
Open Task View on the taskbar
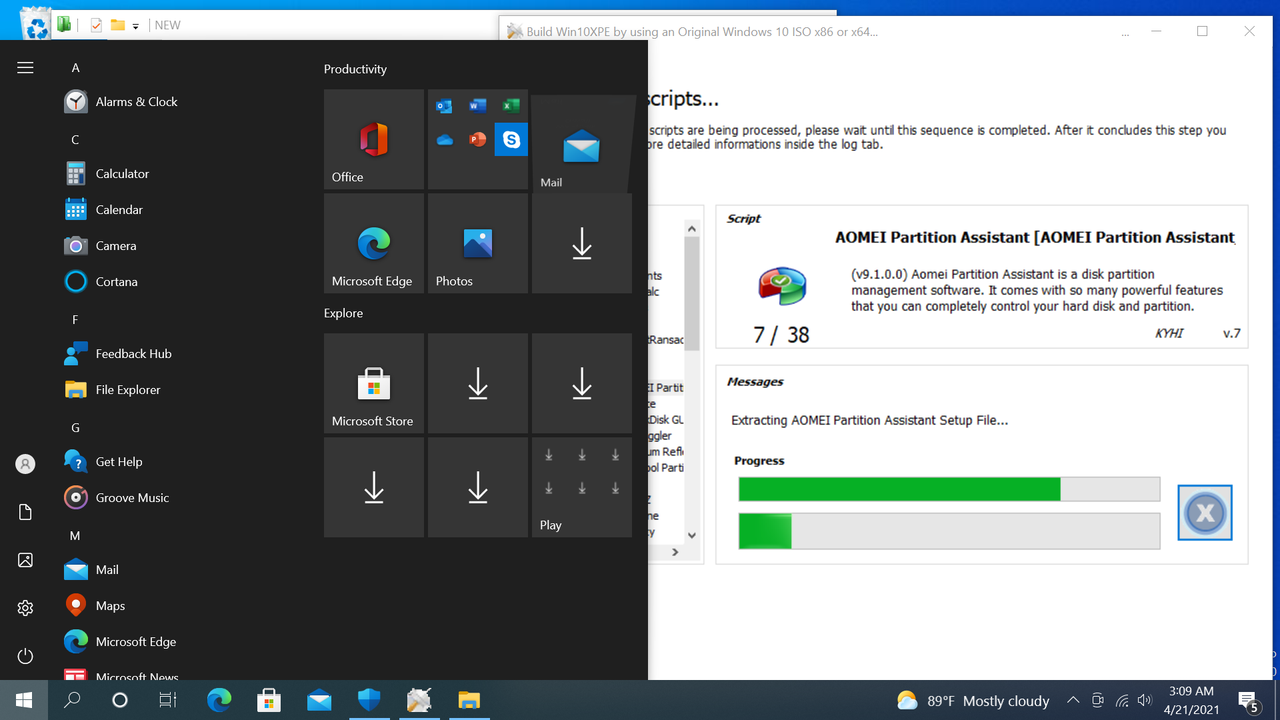point(168,700)
